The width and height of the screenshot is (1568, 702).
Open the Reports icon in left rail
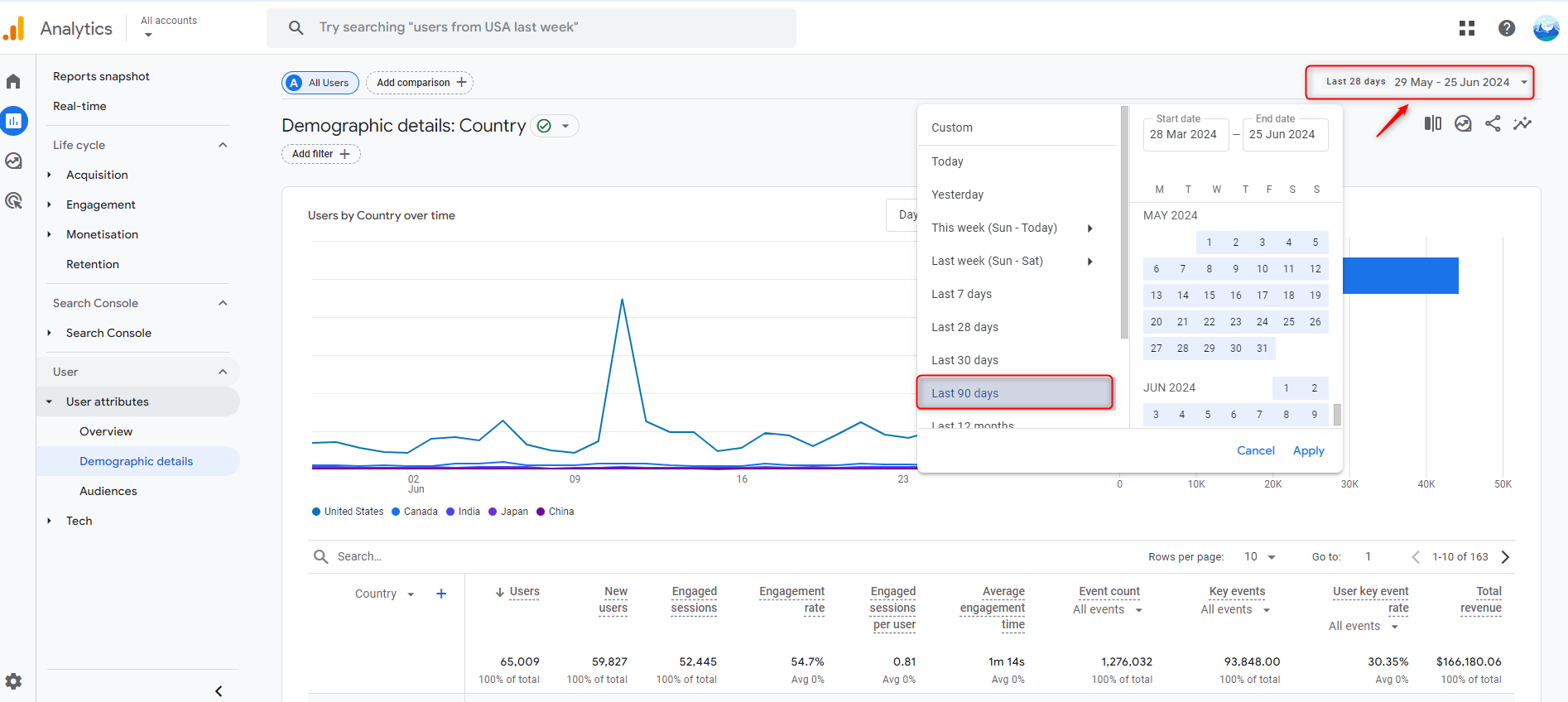tap(13, 121)
